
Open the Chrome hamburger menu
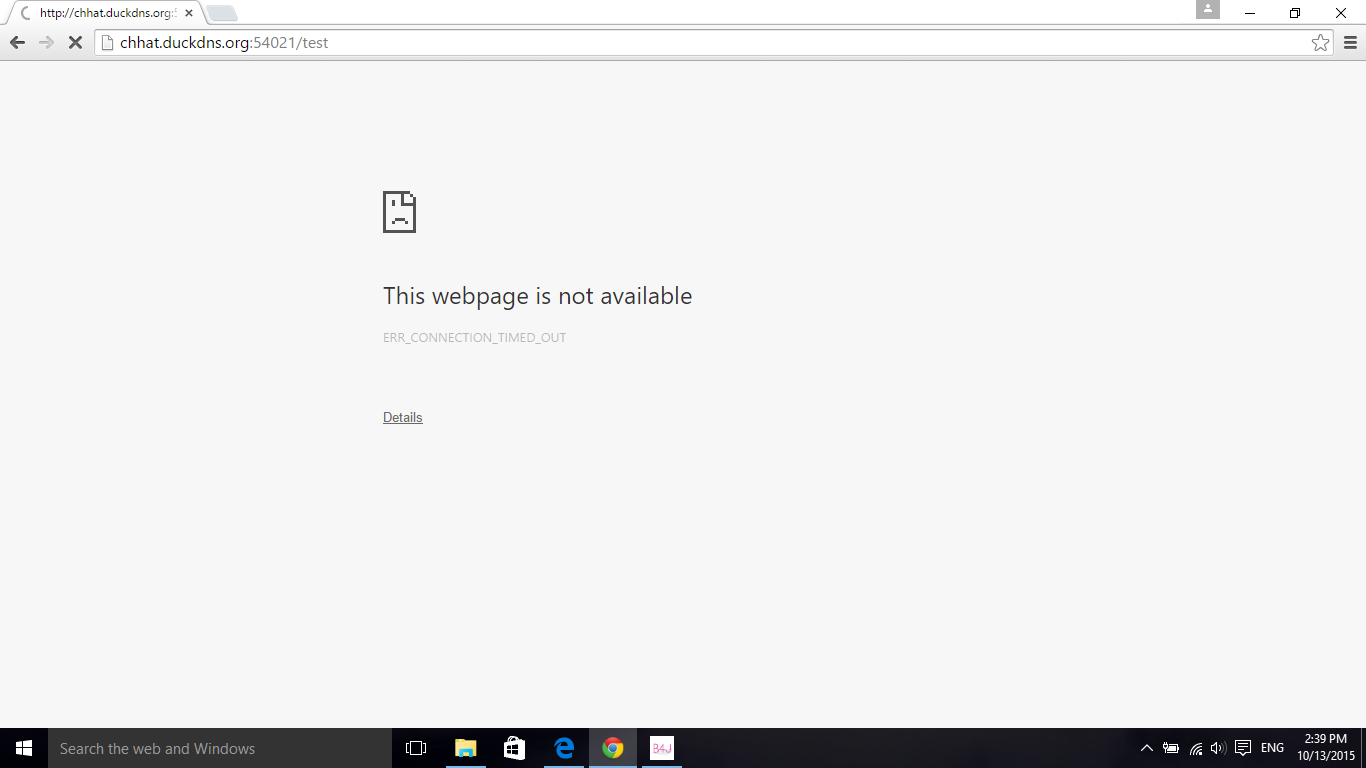click(x=1351, y=43)
